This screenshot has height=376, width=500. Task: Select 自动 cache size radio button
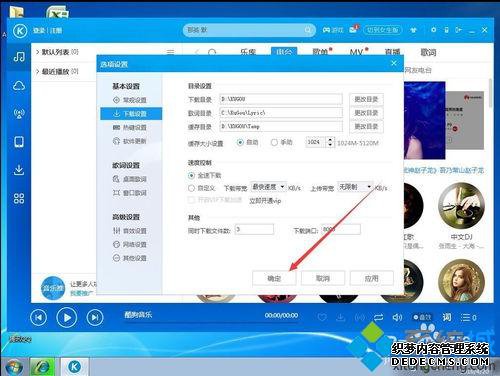coord(240,142)
